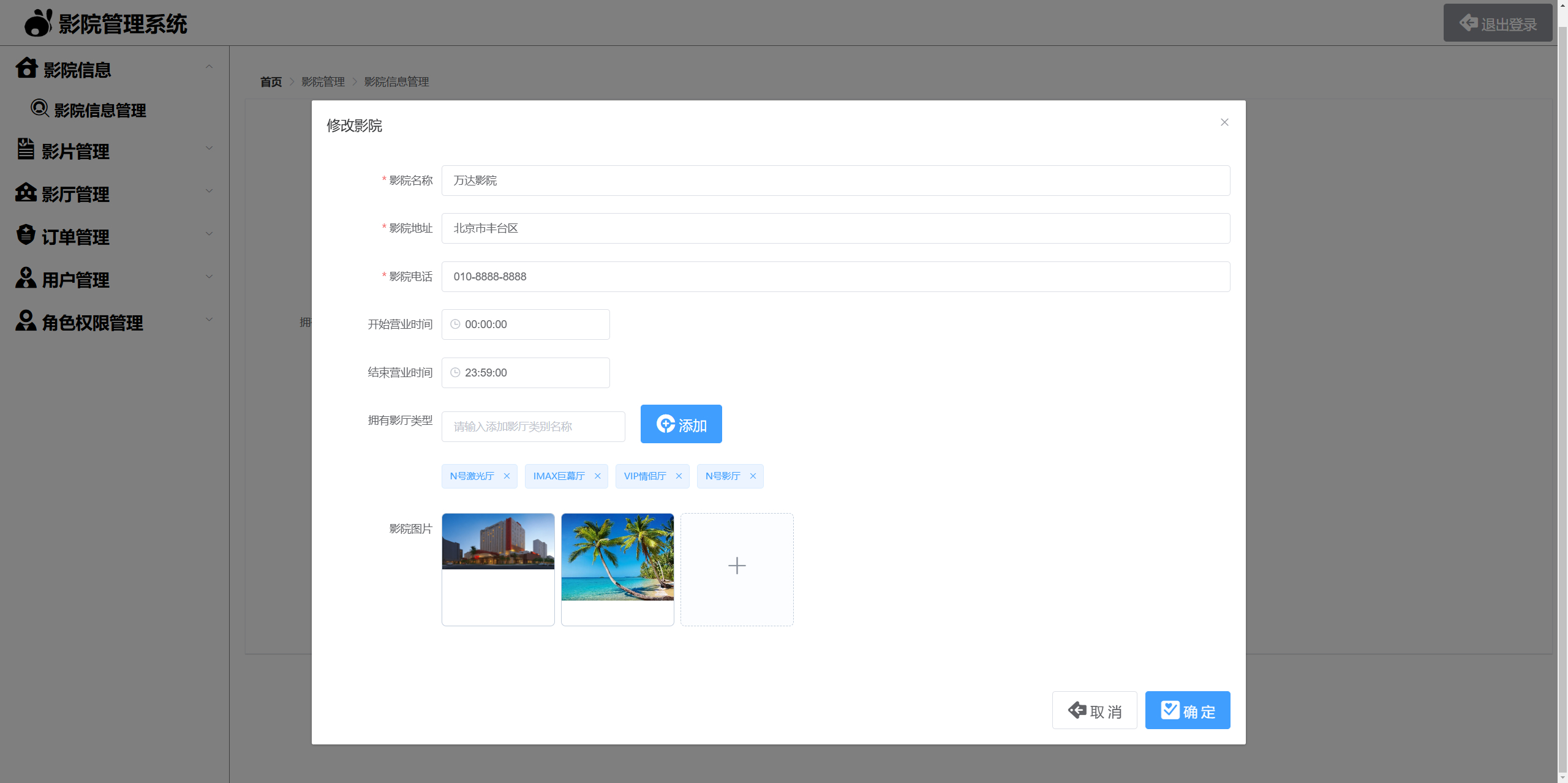The image size is (1568, 783).
Task: Click the house icon beside 影院信息
Action: [x=27, y=68]
